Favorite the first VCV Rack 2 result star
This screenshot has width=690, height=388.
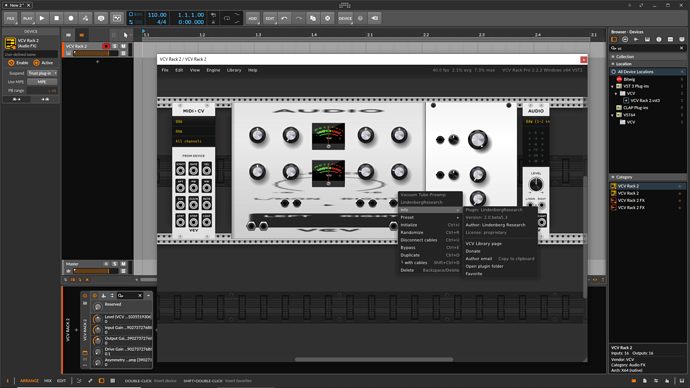[x=680, y=186]
